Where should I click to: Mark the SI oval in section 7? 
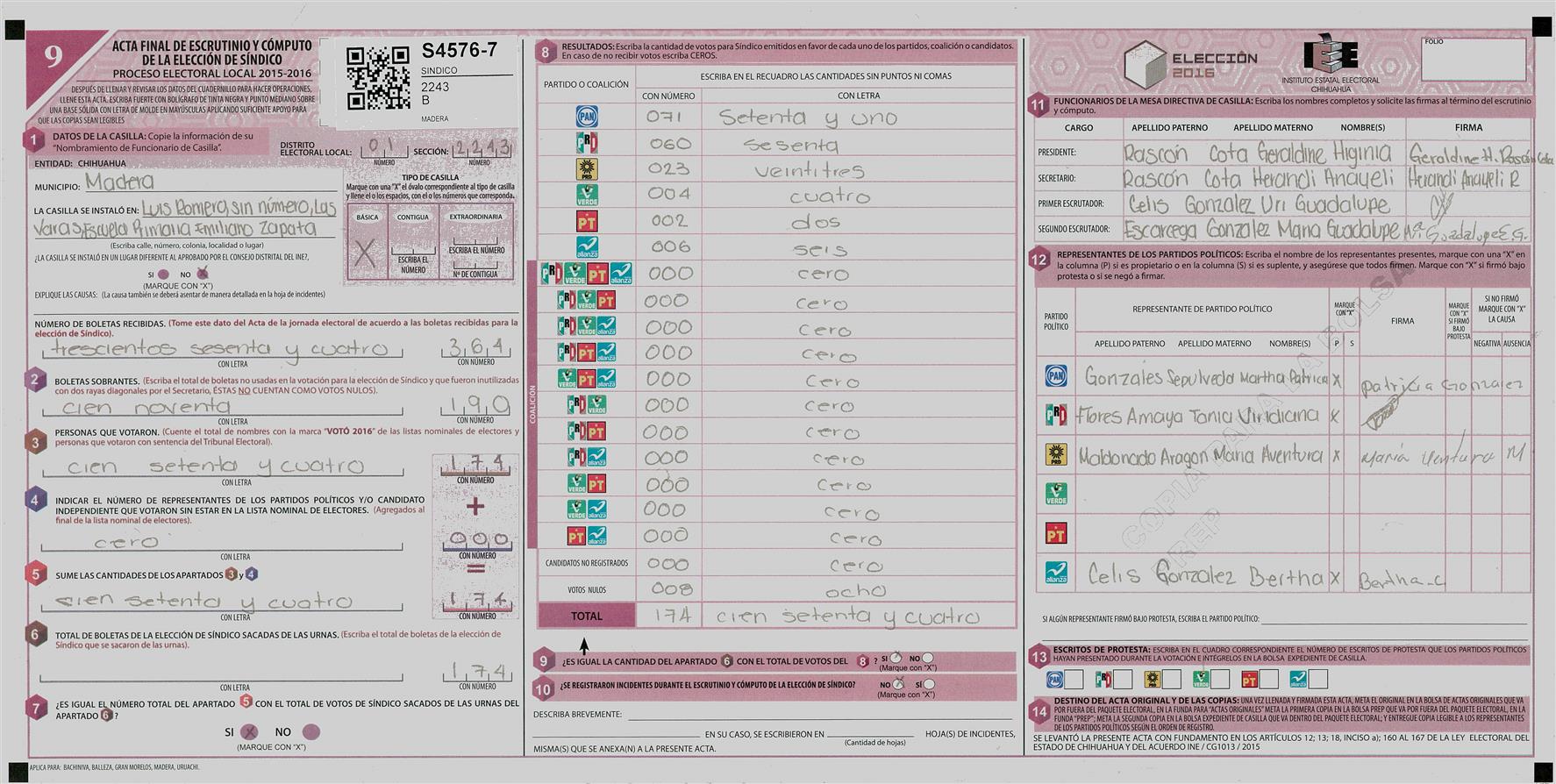pos(249,731)
